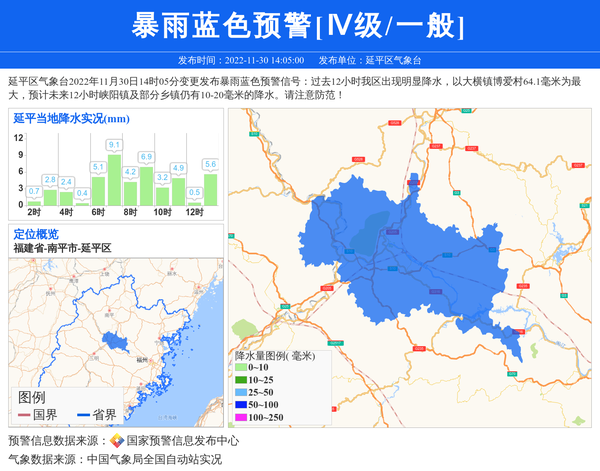
Task: Click the tallest bar labeled 9.1
Action: [114, 180]
